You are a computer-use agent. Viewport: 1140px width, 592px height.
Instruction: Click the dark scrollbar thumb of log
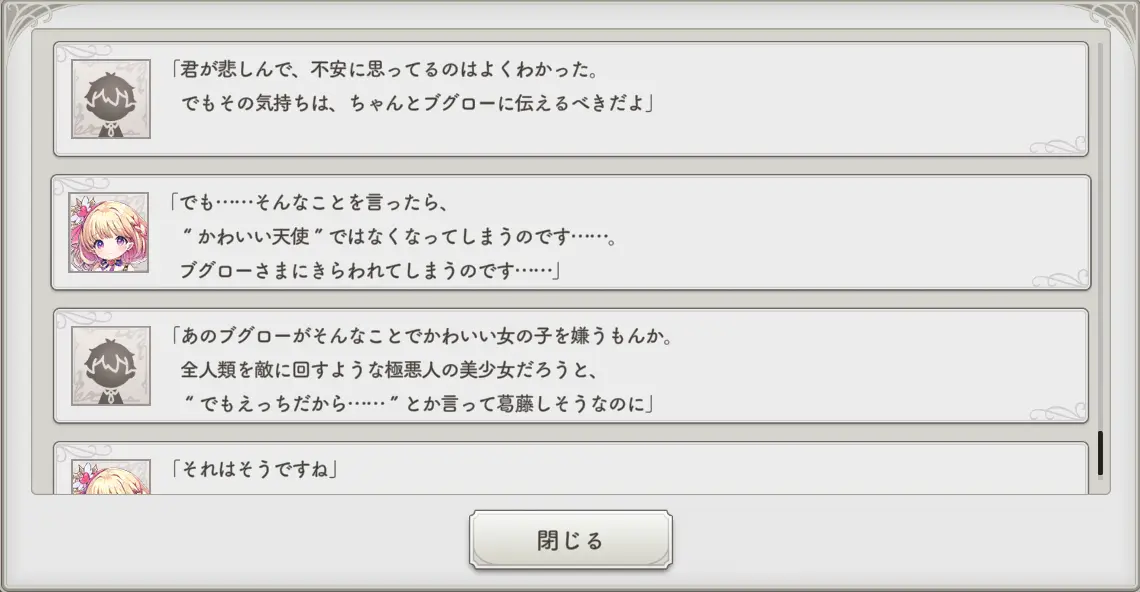click(1100, 453)
